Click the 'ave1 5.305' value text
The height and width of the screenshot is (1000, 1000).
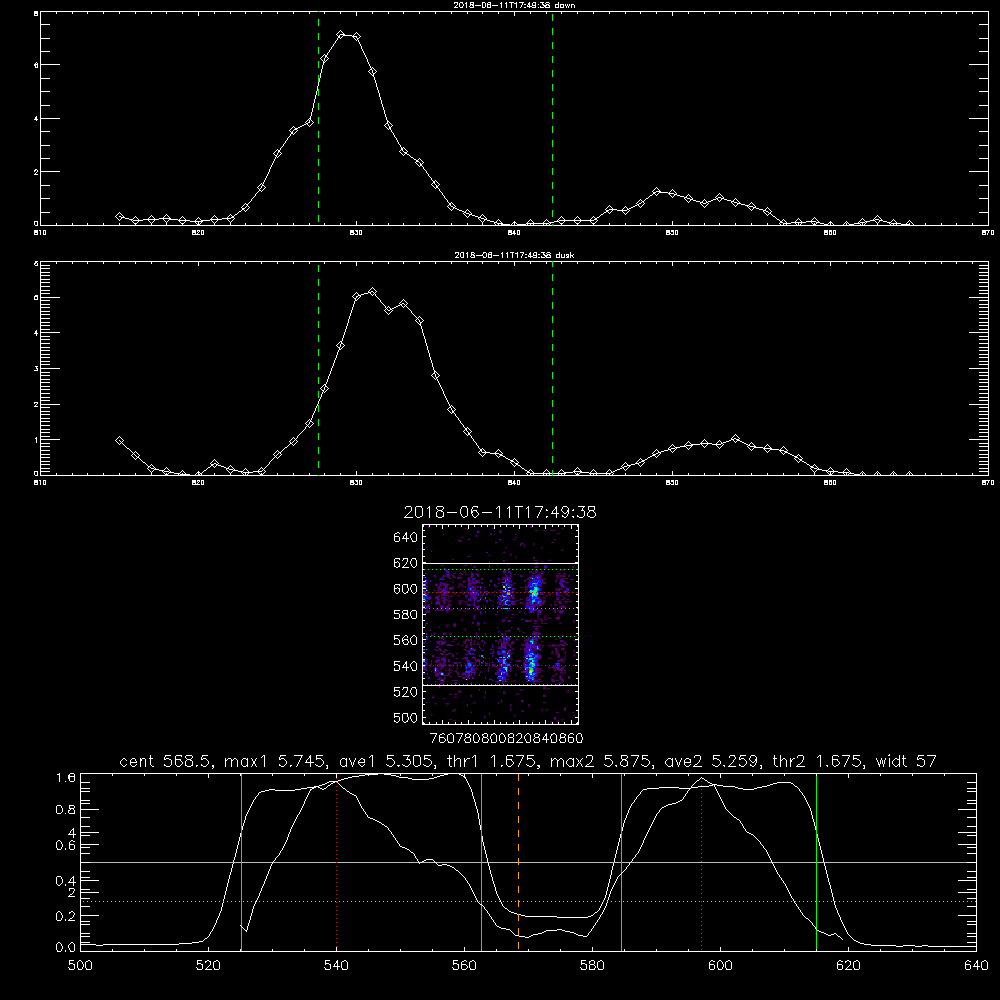click(x=386, y=761)
